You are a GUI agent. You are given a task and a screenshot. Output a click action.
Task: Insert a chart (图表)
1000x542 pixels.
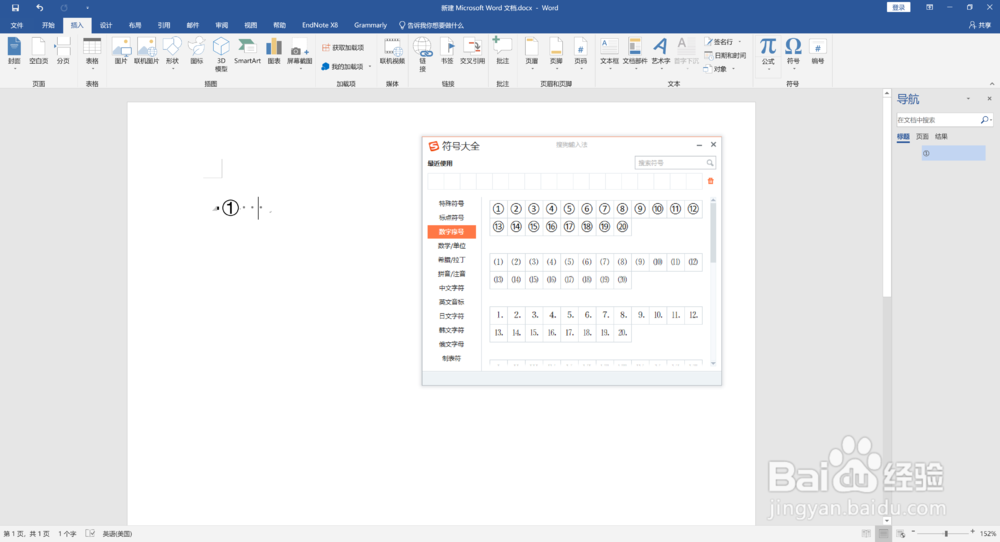point(274,52)
